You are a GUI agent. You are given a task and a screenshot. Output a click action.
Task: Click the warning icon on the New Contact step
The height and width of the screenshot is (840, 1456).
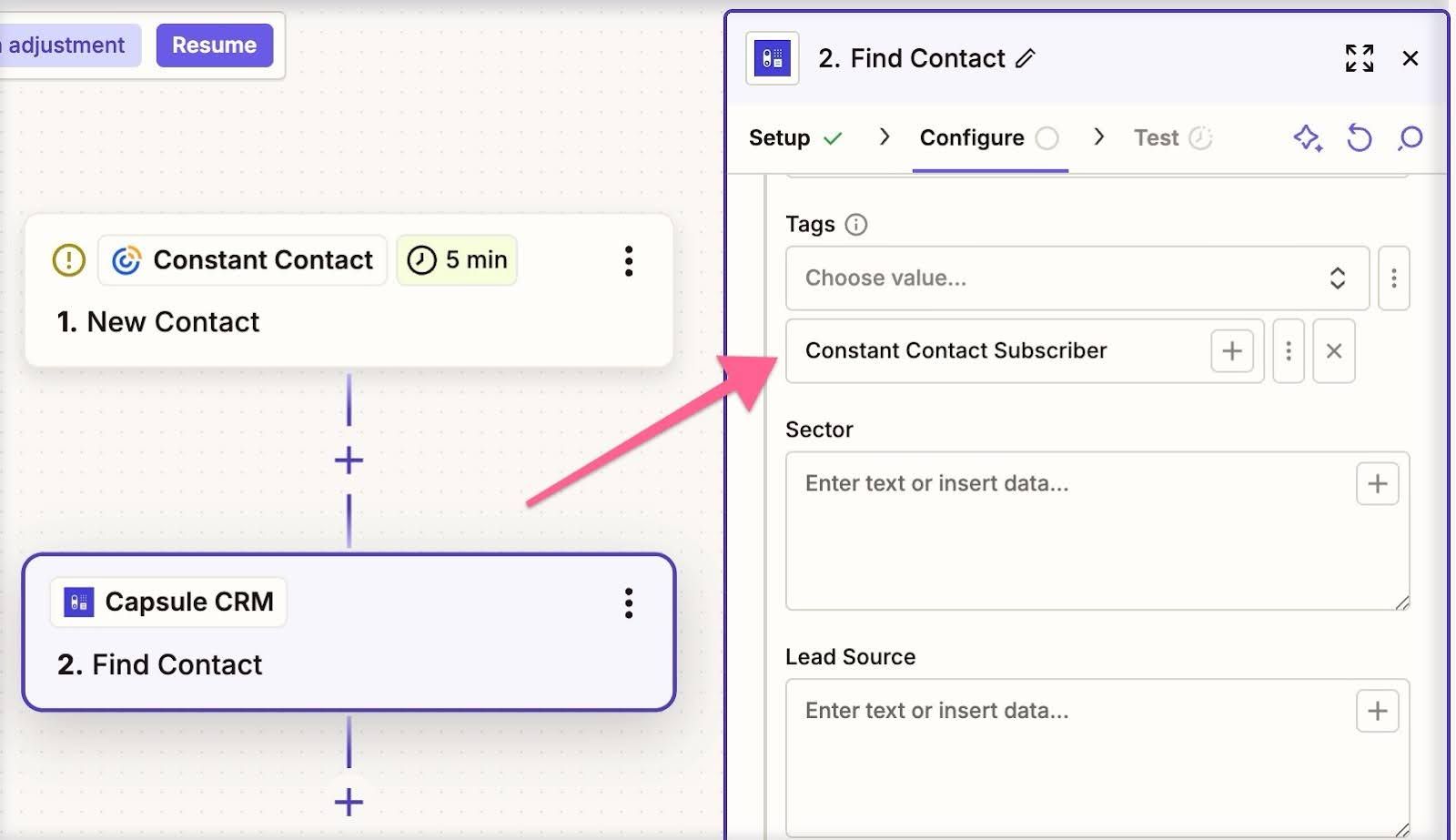click(x=67, y=260)
